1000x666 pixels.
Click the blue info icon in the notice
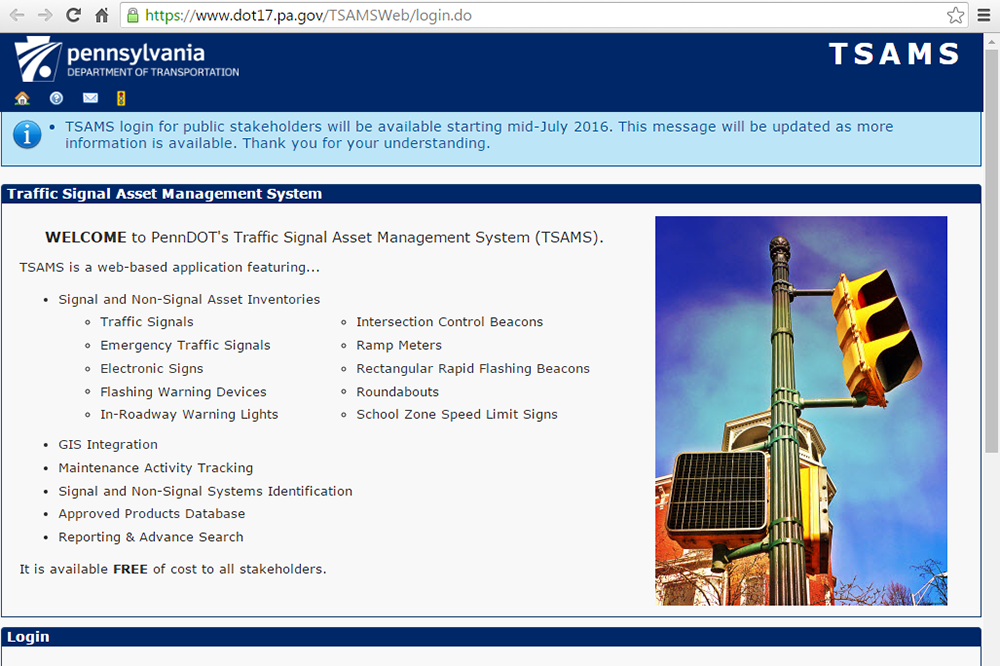point(26,134)
